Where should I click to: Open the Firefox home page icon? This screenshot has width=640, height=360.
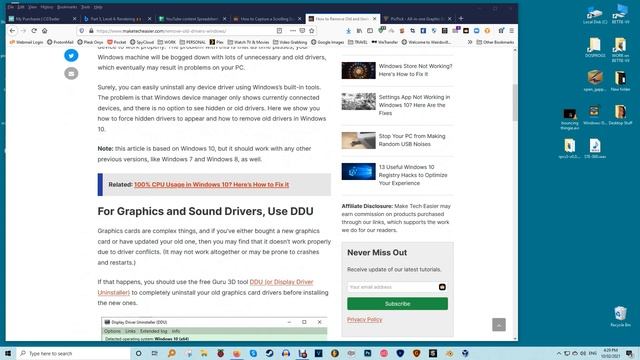44,31
